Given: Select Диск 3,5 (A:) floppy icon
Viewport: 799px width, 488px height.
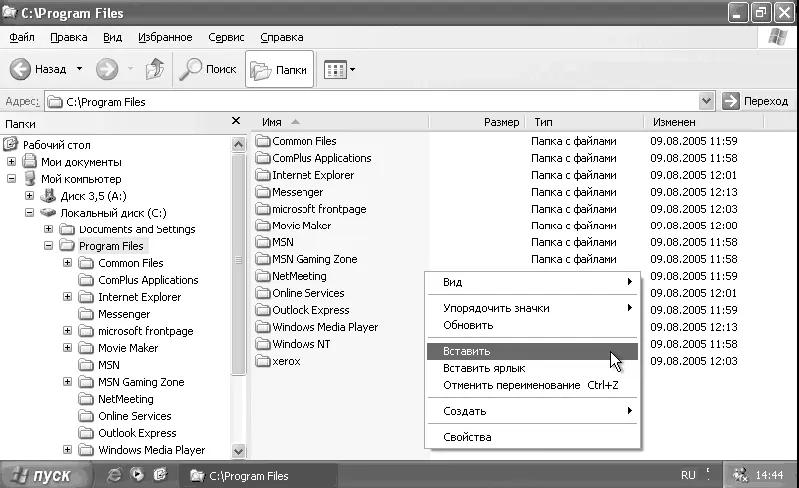Looking at the screenshot, I should (x=48, y=195).
